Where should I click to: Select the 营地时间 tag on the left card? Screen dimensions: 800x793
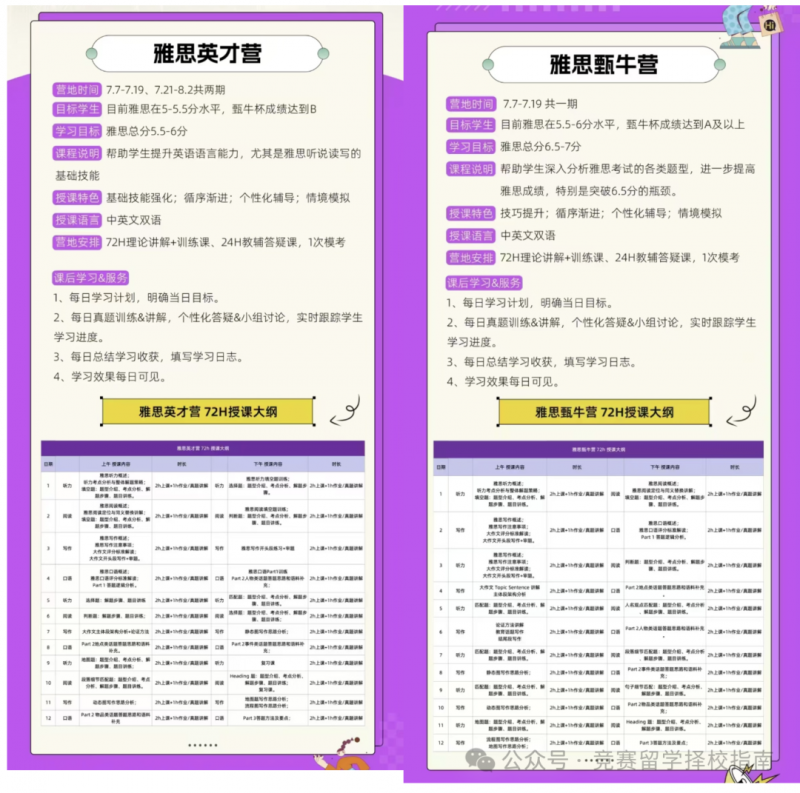(x=77, y=90)
